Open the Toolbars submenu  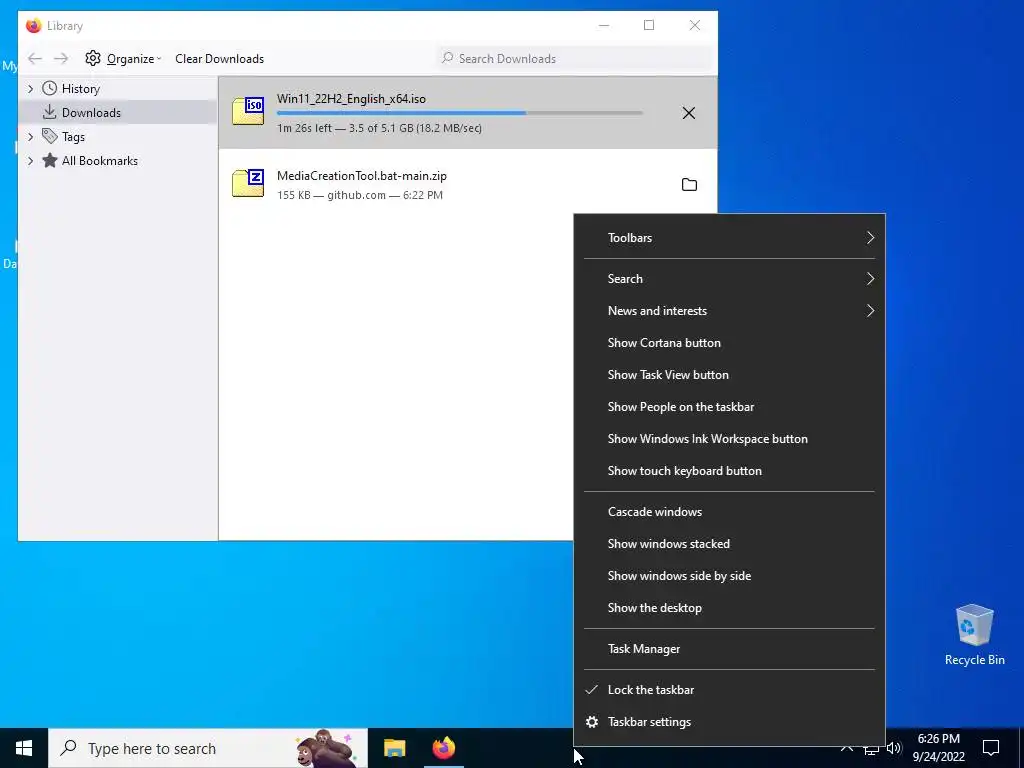(729, 238)
